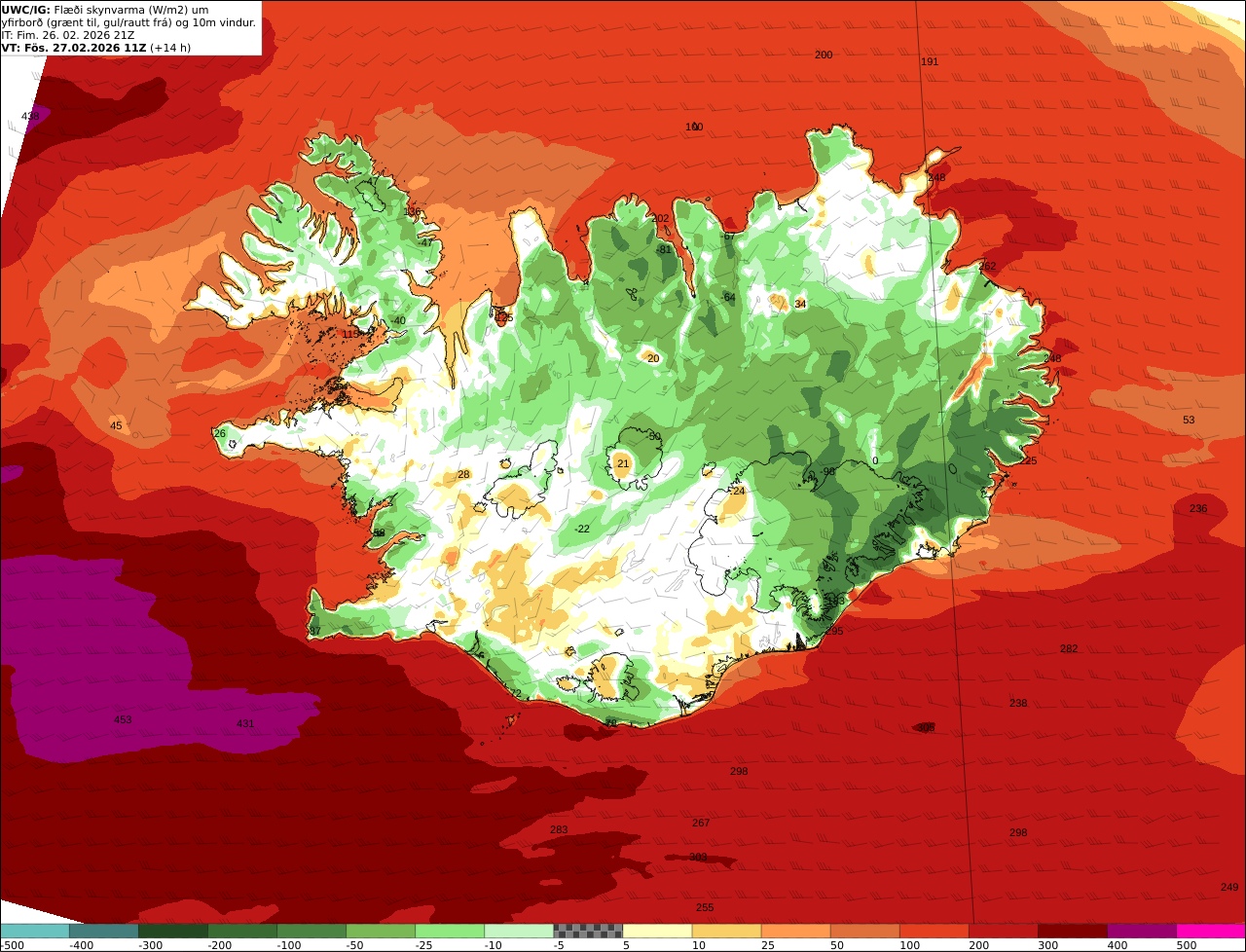Select the light green swatch between -25 and -10
Viewport: 1246px width, 952px height.
tap(450, 931)
